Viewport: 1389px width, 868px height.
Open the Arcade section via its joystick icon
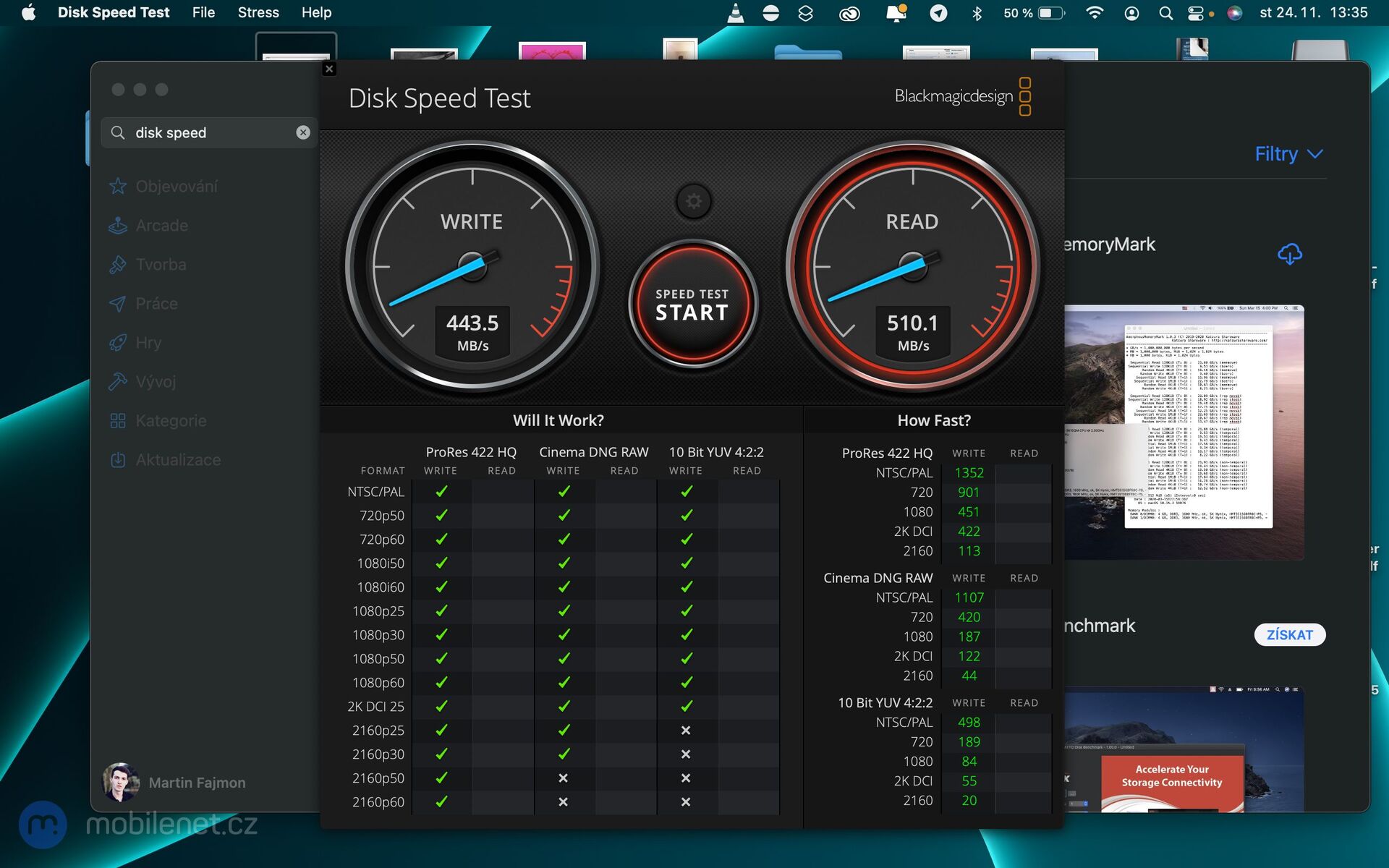118,225
